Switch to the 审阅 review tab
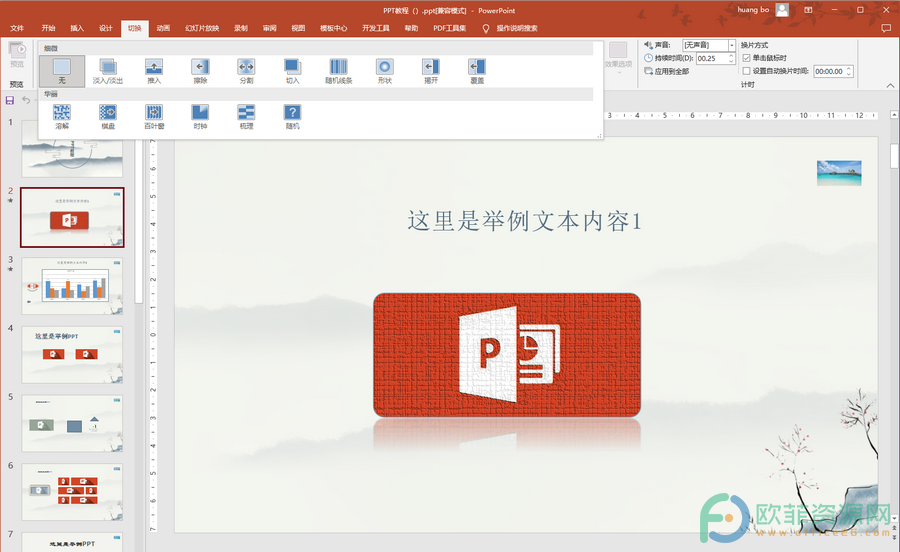Image resolution: width=900 pixels, height=552 pixels. [270, 28]
